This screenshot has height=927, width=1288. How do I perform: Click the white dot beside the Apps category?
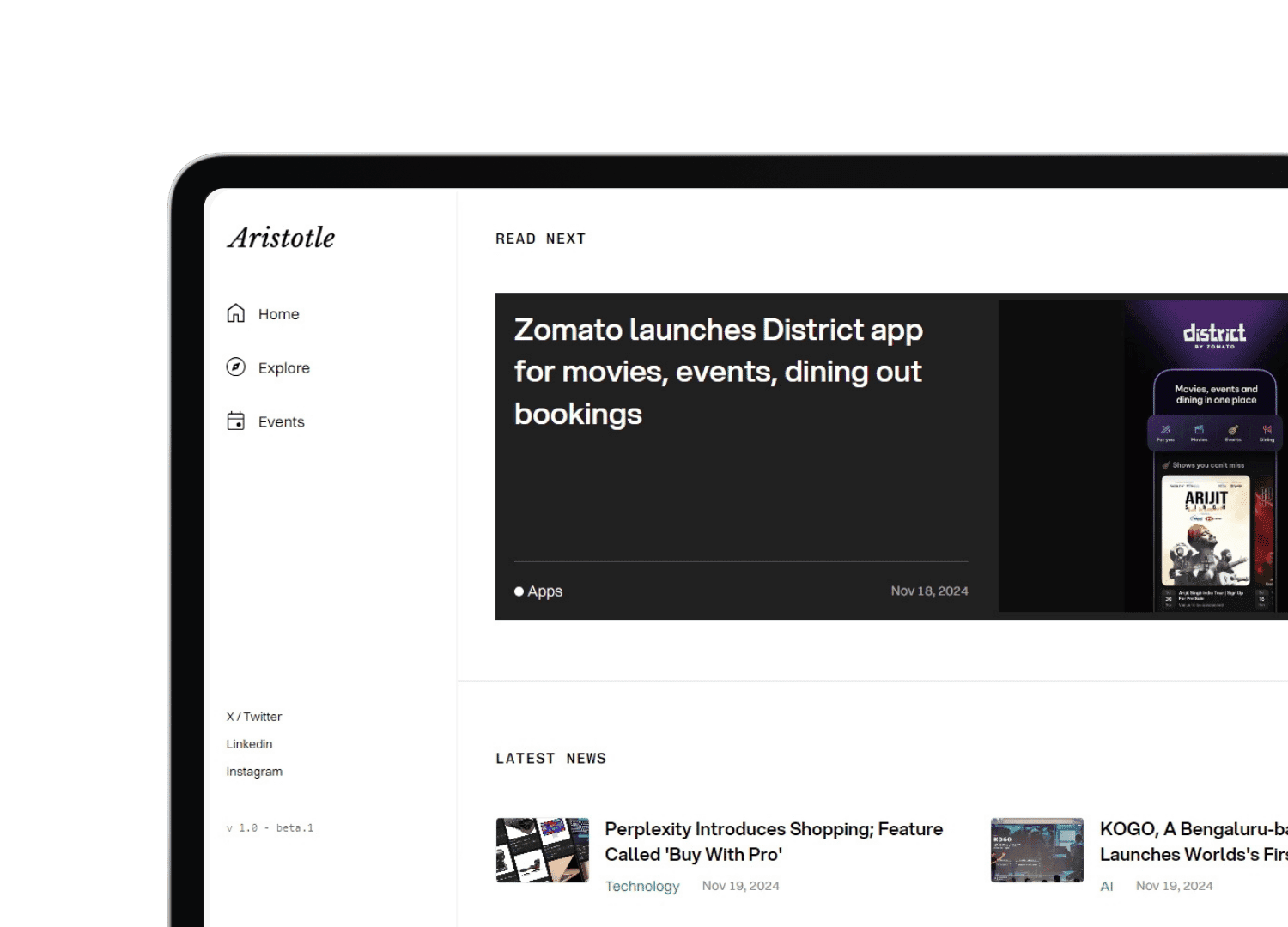pos(519,591)
